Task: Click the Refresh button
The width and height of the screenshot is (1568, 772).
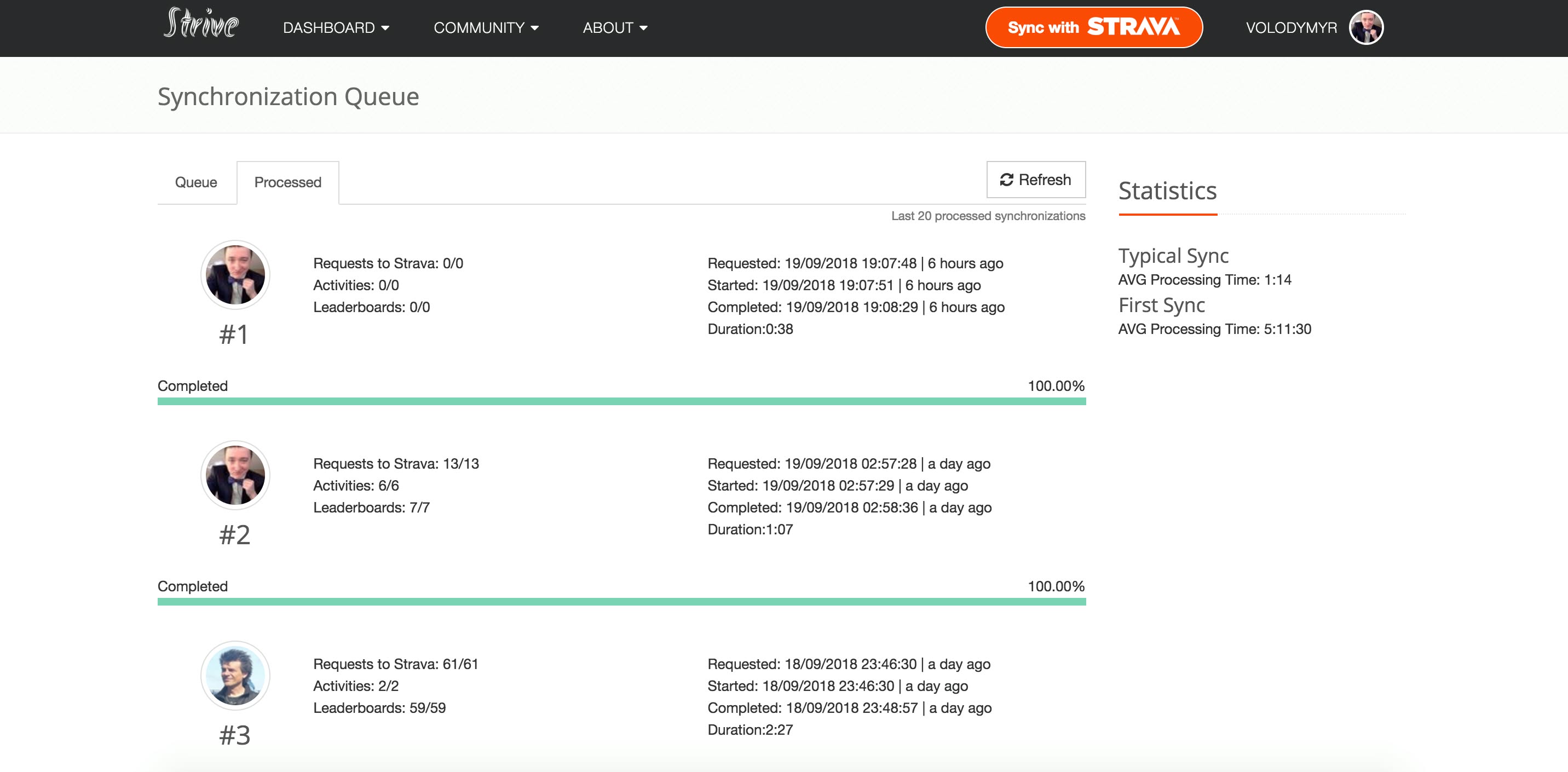Action: [1035, 179]
